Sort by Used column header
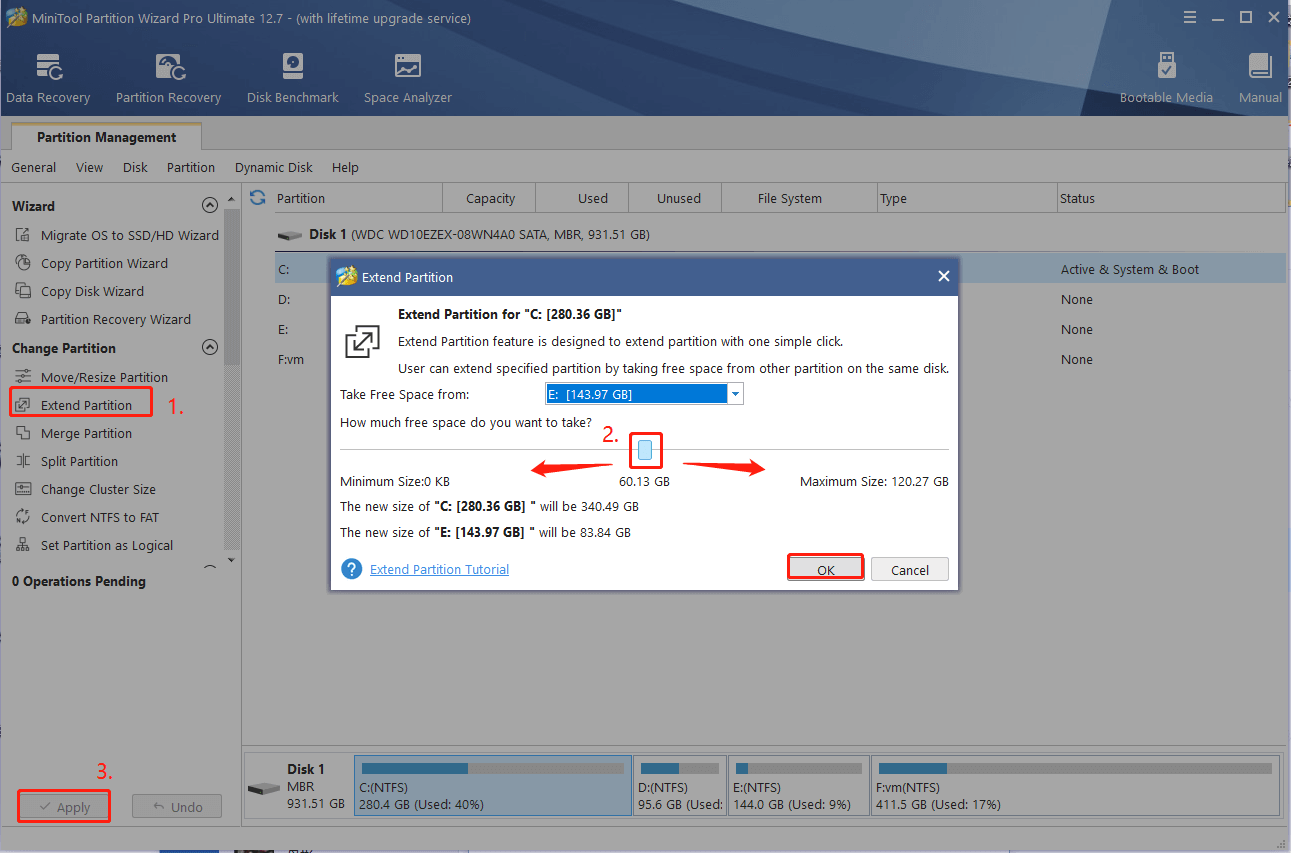 (x=582, y=198)
